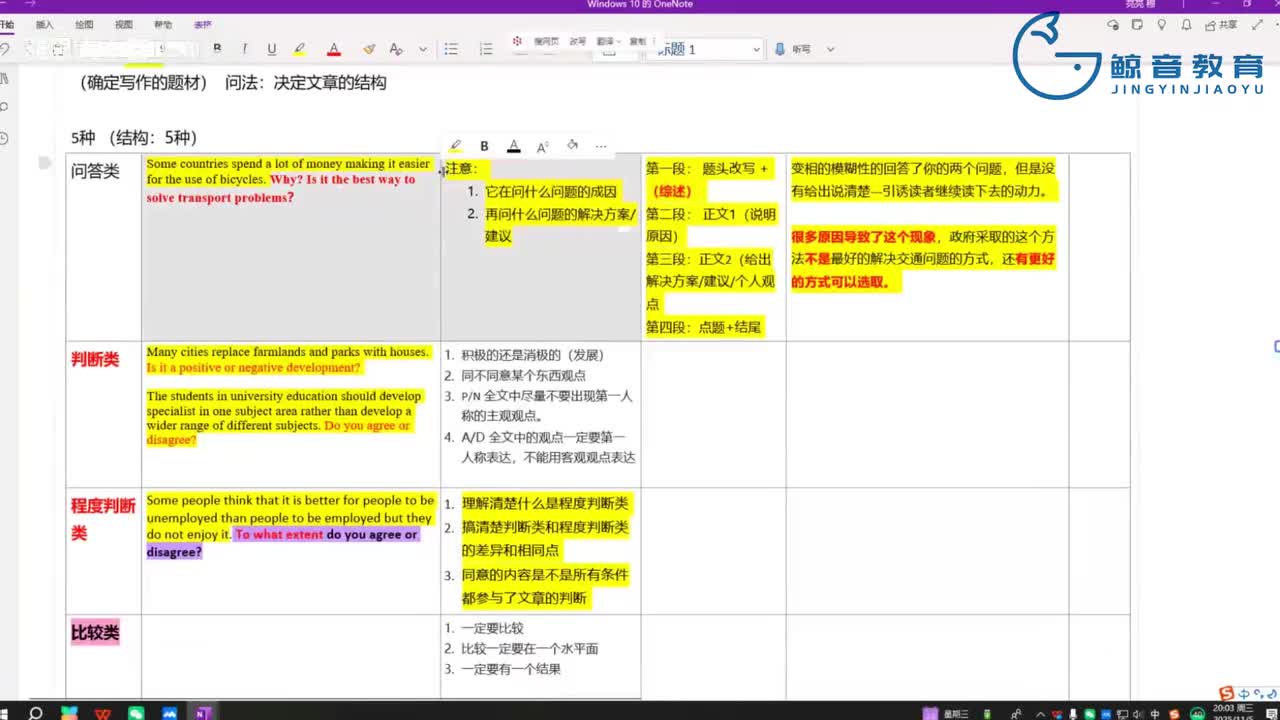Open the sticky notes feed icon
1280x720 pixels.
(1137, 25)
